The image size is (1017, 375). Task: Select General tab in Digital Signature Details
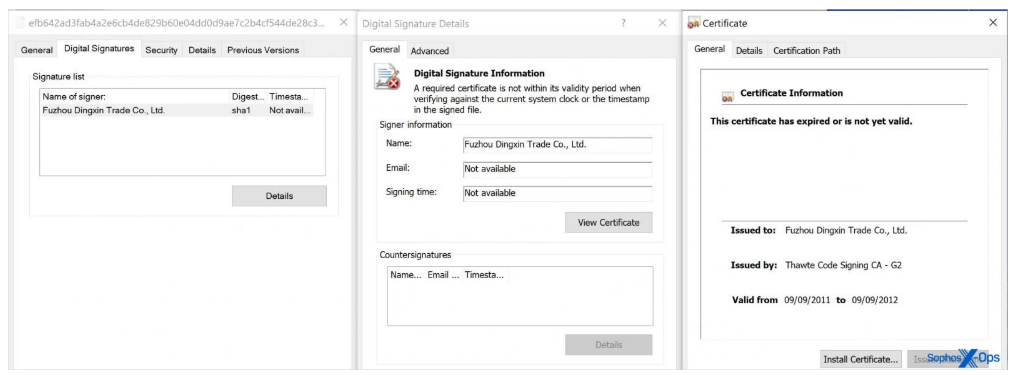tap(385, 49)
